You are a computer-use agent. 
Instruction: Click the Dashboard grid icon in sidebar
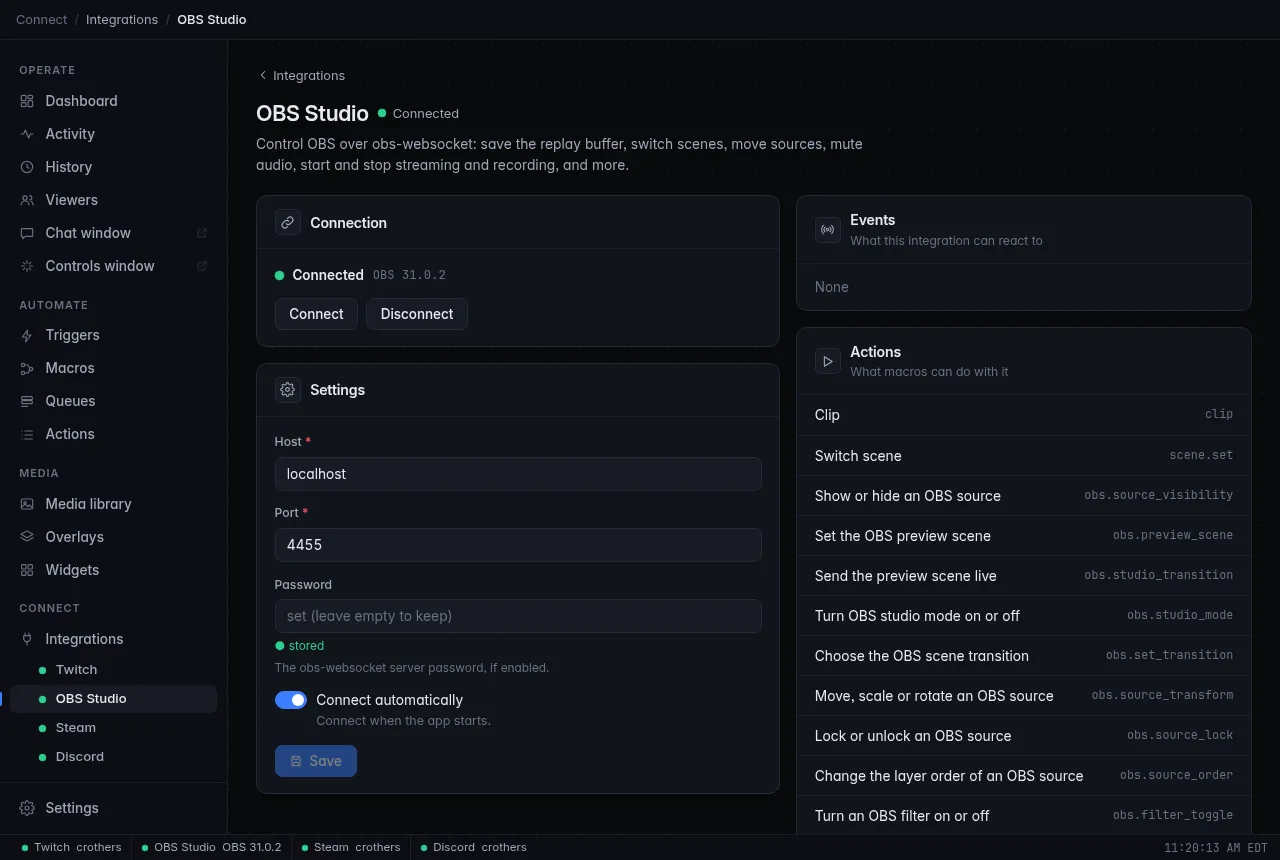27,101
